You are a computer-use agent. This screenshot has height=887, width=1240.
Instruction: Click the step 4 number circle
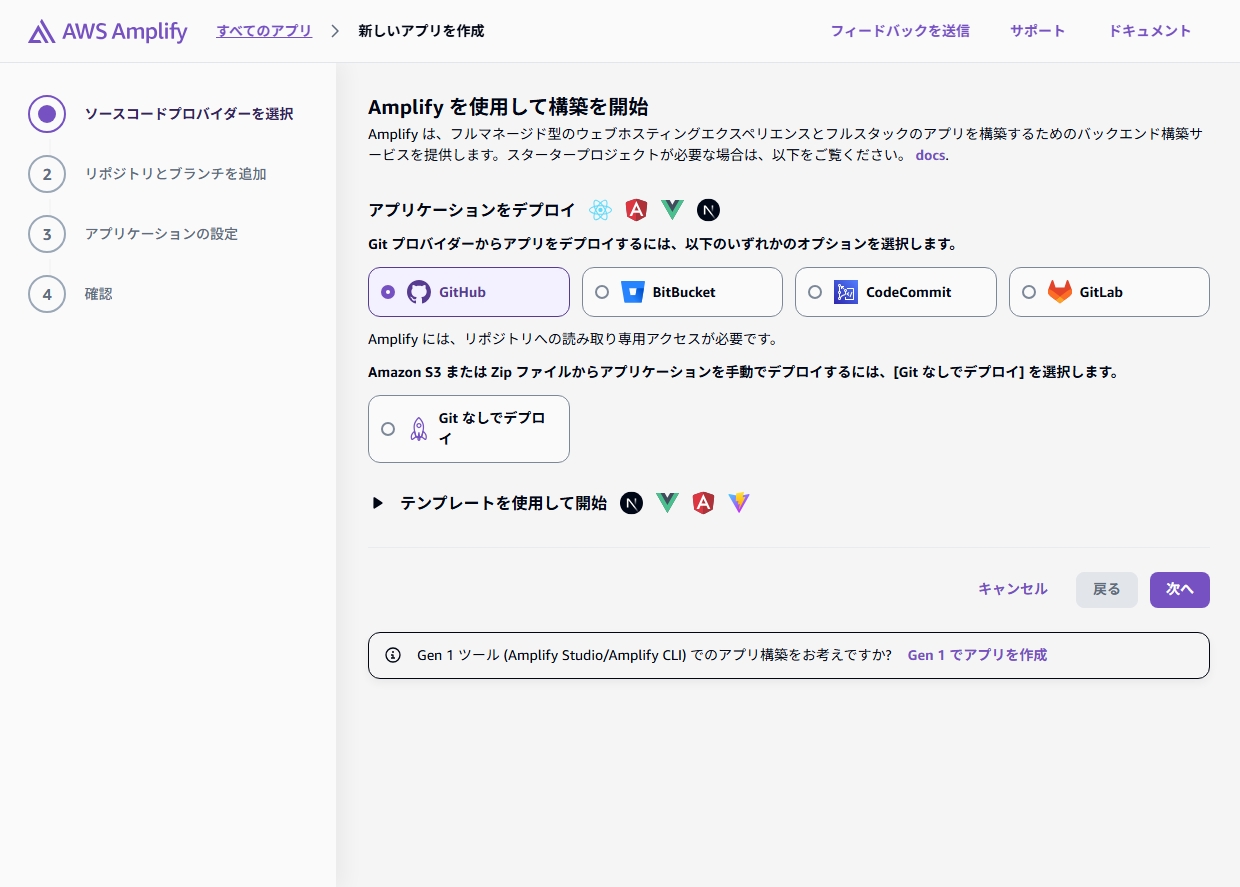(47, 294)
